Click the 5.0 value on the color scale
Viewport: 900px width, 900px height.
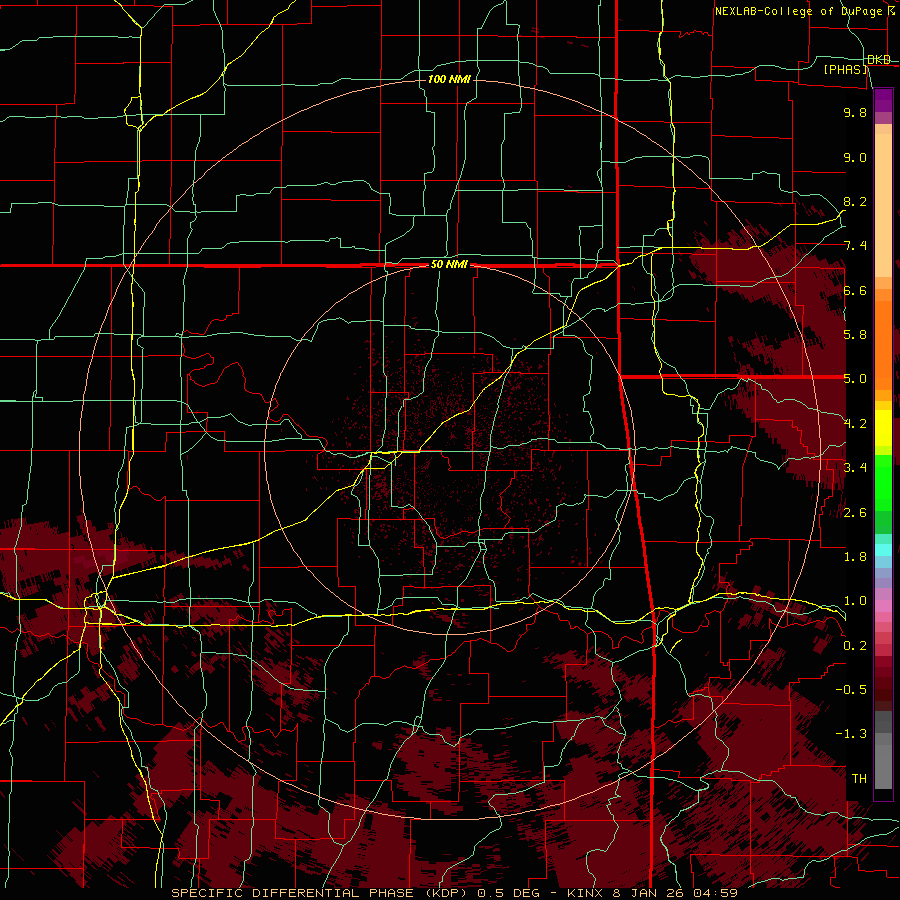[x=855, y=379]
